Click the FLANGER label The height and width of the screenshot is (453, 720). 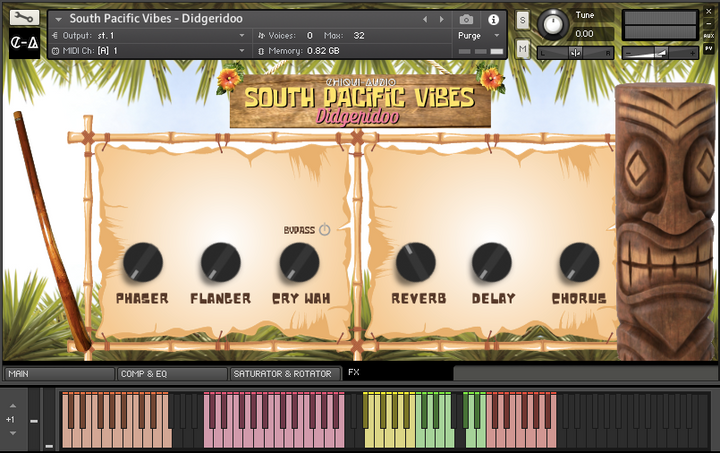click(220, 298)
